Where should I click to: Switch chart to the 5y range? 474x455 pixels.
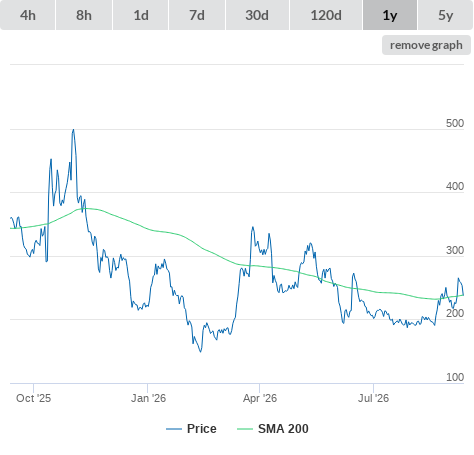[445, 15]
